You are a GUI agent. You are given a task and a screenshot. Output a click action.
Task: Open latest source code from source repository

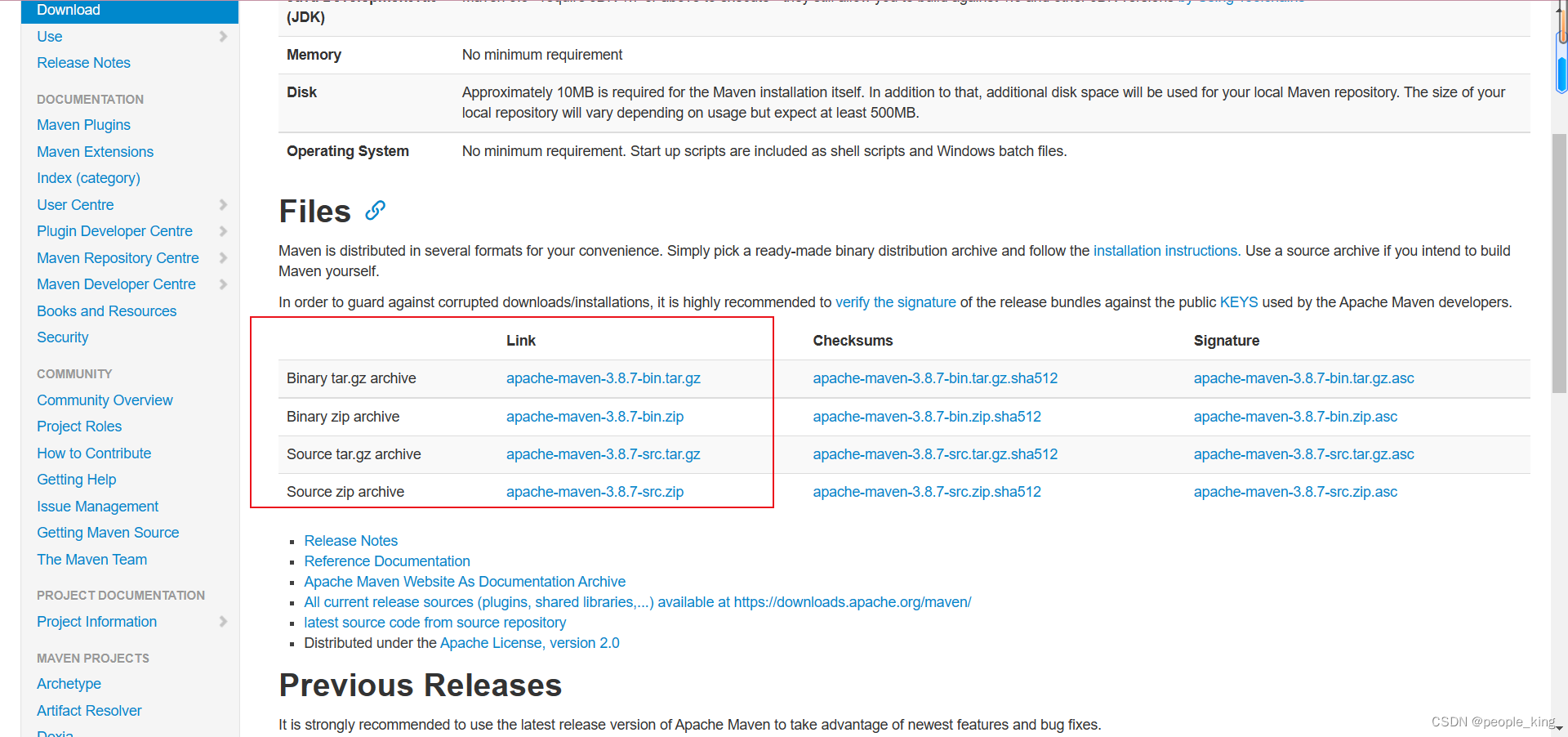[x=434, y=623]
